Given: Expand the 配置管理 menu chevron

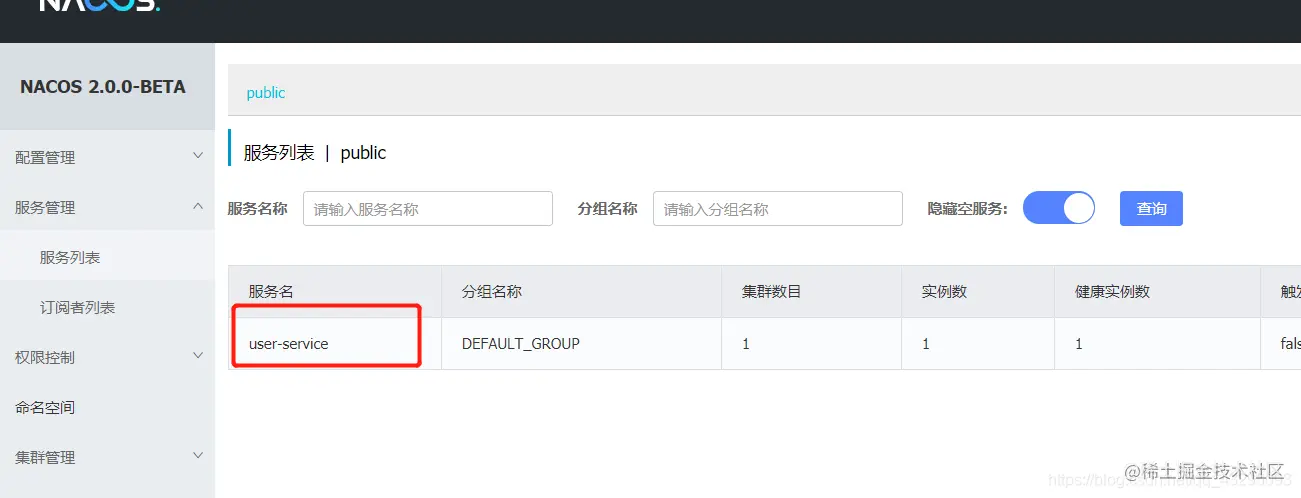Looking at the screenshot, I should 198,156.
